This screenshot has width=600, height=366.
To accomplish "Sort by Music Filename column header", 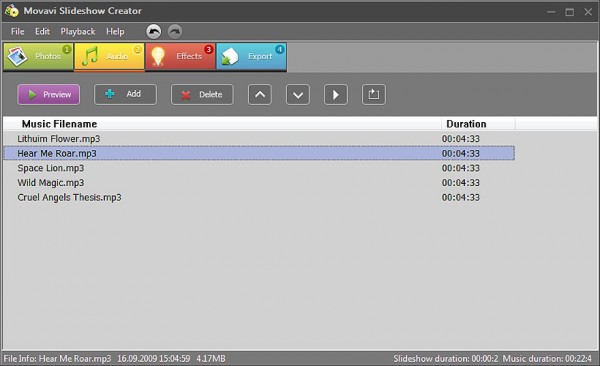I will click(x=59, y=124).
